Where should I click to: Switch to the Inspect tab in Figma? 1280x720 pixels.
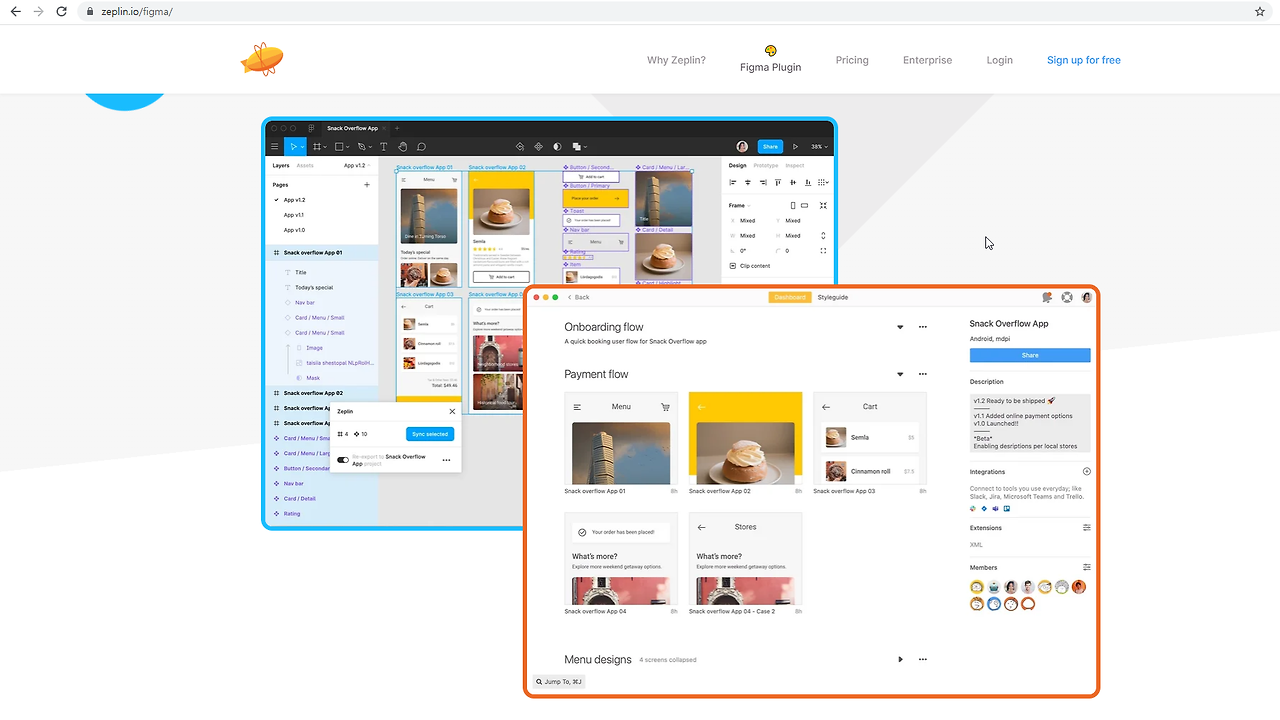(795, 165)
